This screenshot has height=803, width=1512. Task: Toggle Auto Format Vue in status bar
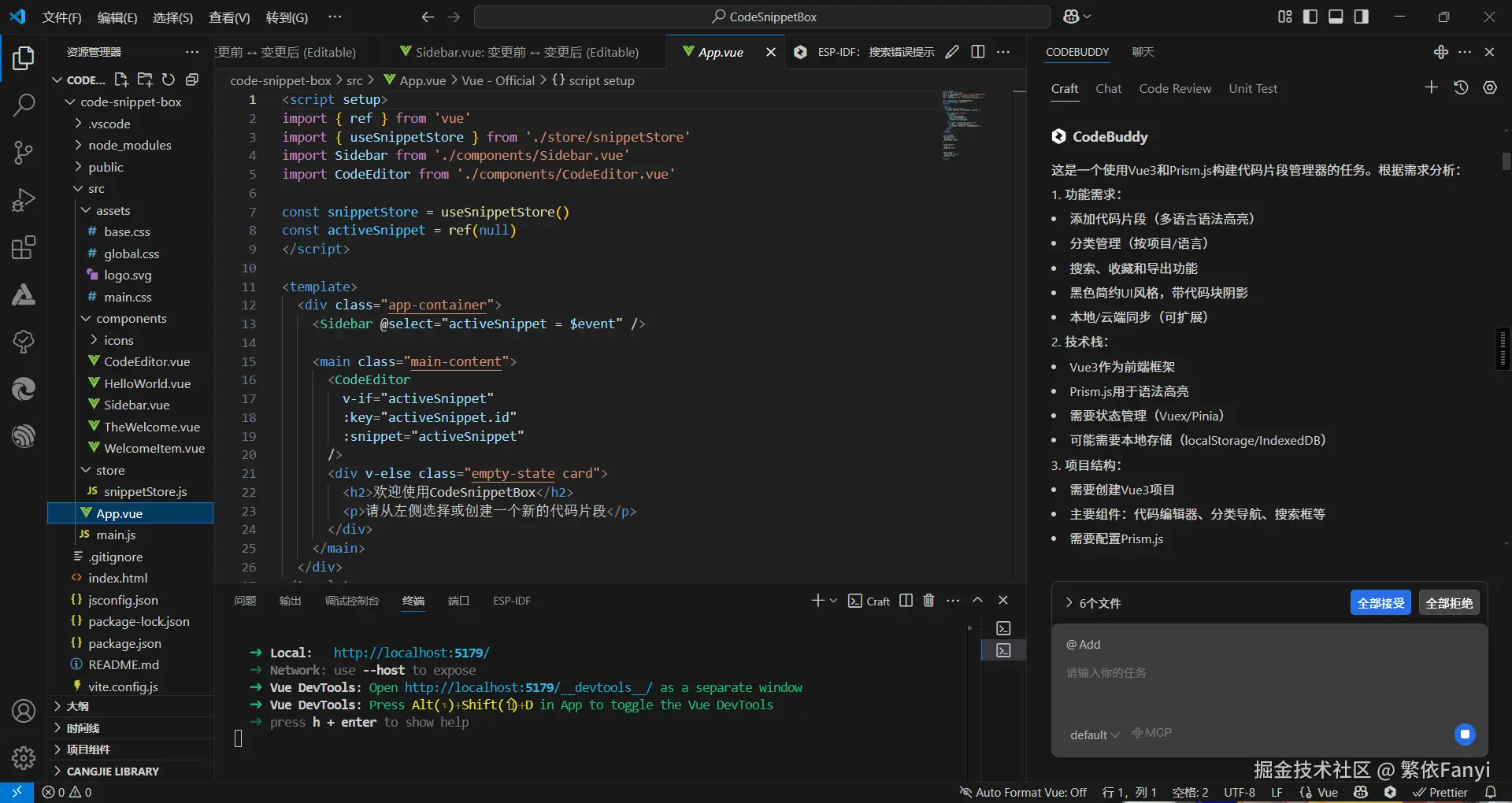pyautogui.click(x=1023, y=792)
